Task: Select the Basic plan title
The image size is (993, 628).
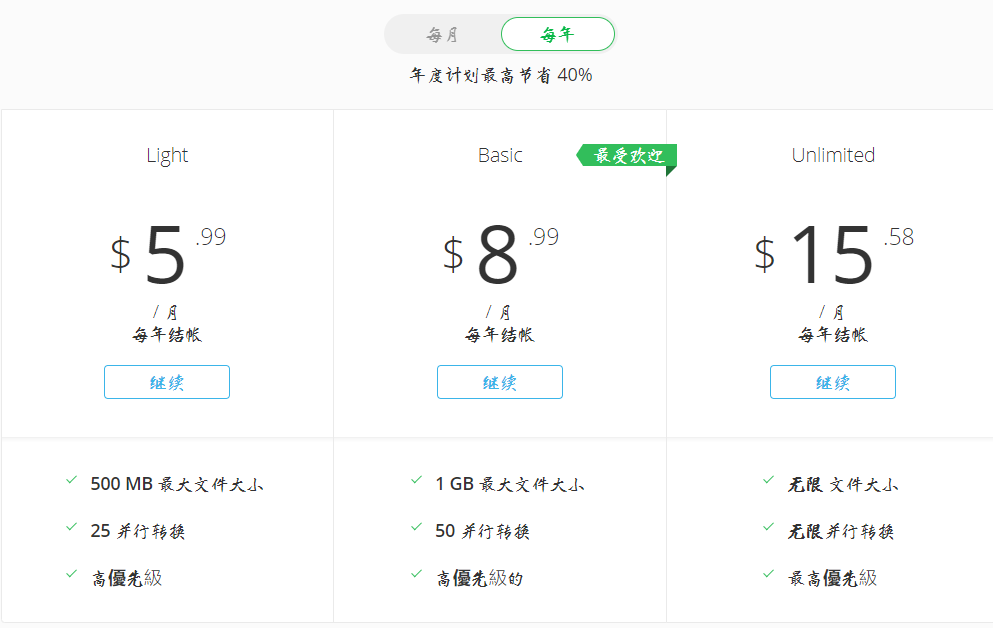Action: (499, 155)
